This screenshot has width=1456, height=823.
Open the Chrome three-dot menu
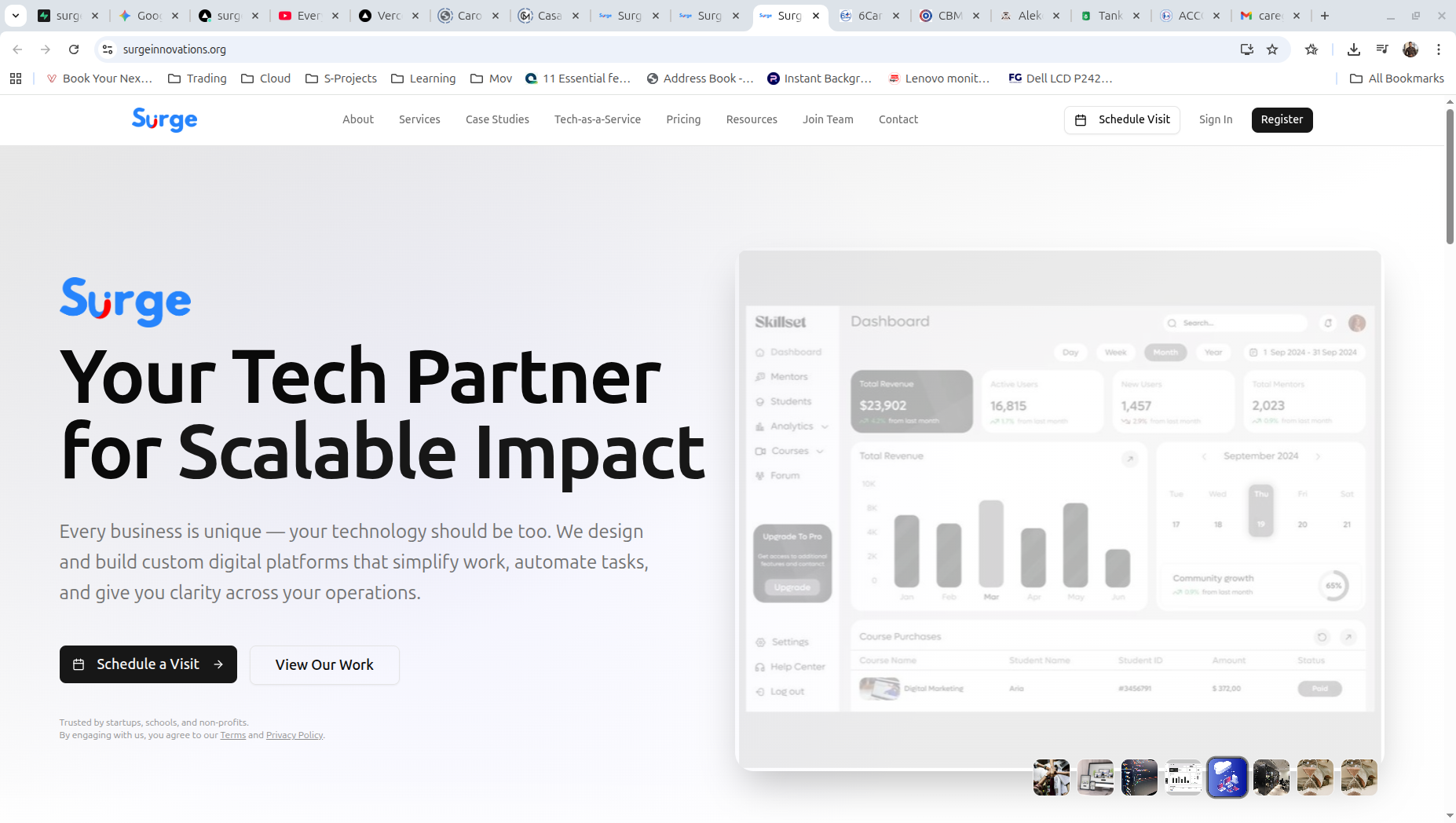(1439, 49)
